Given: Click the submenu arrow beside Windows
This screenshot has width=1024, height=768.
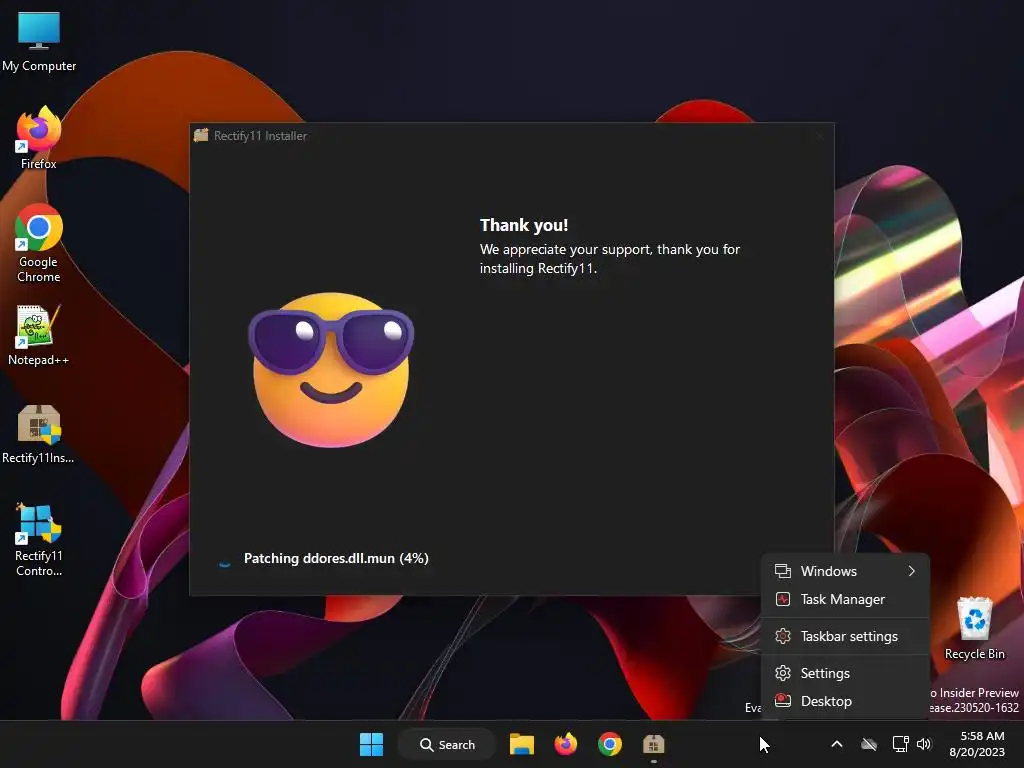Looking at the screenshot, I should (x=912, y=571).
